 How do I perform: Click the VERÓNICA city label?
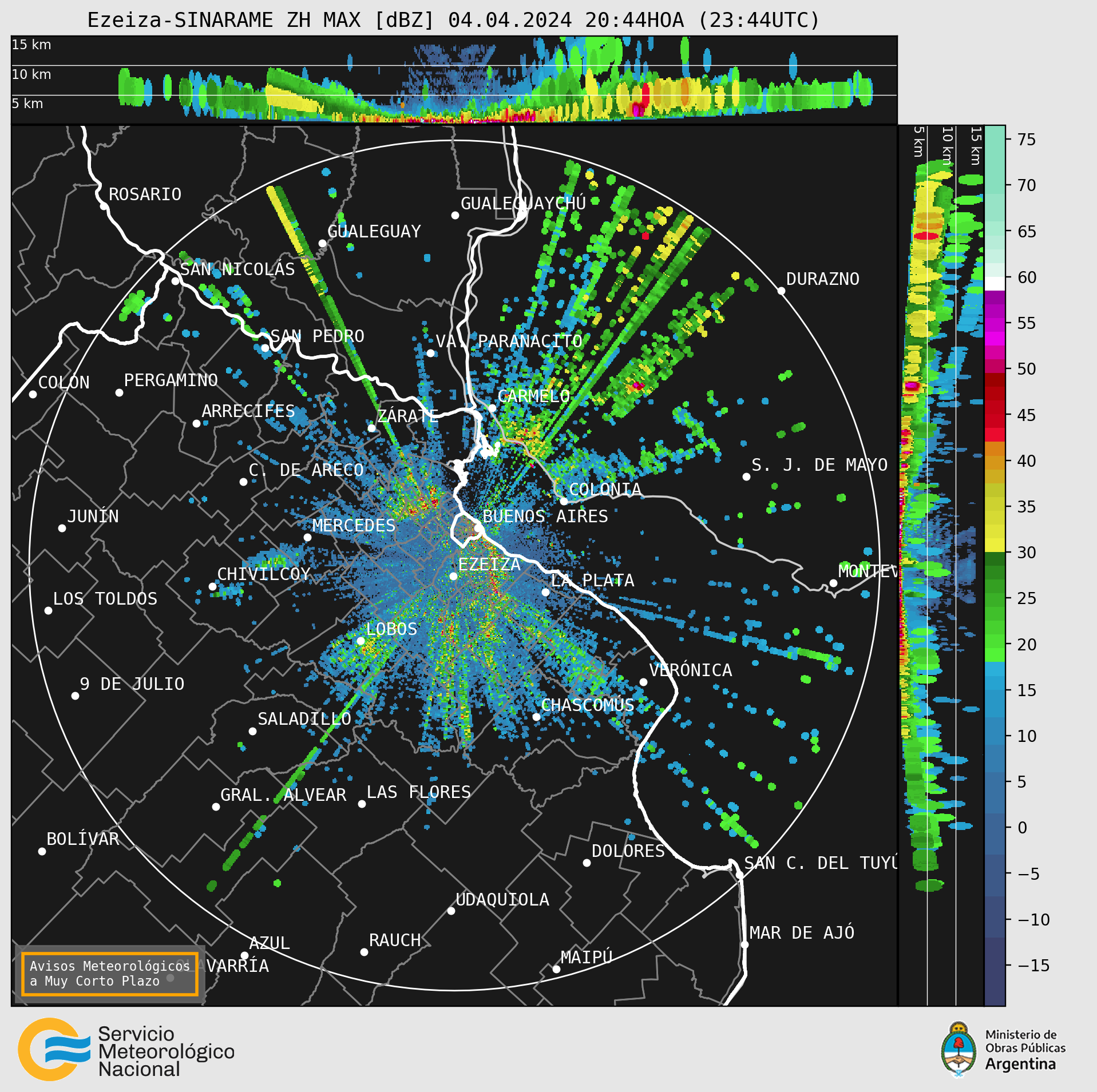pyautogui.click(x=690, y=670)
